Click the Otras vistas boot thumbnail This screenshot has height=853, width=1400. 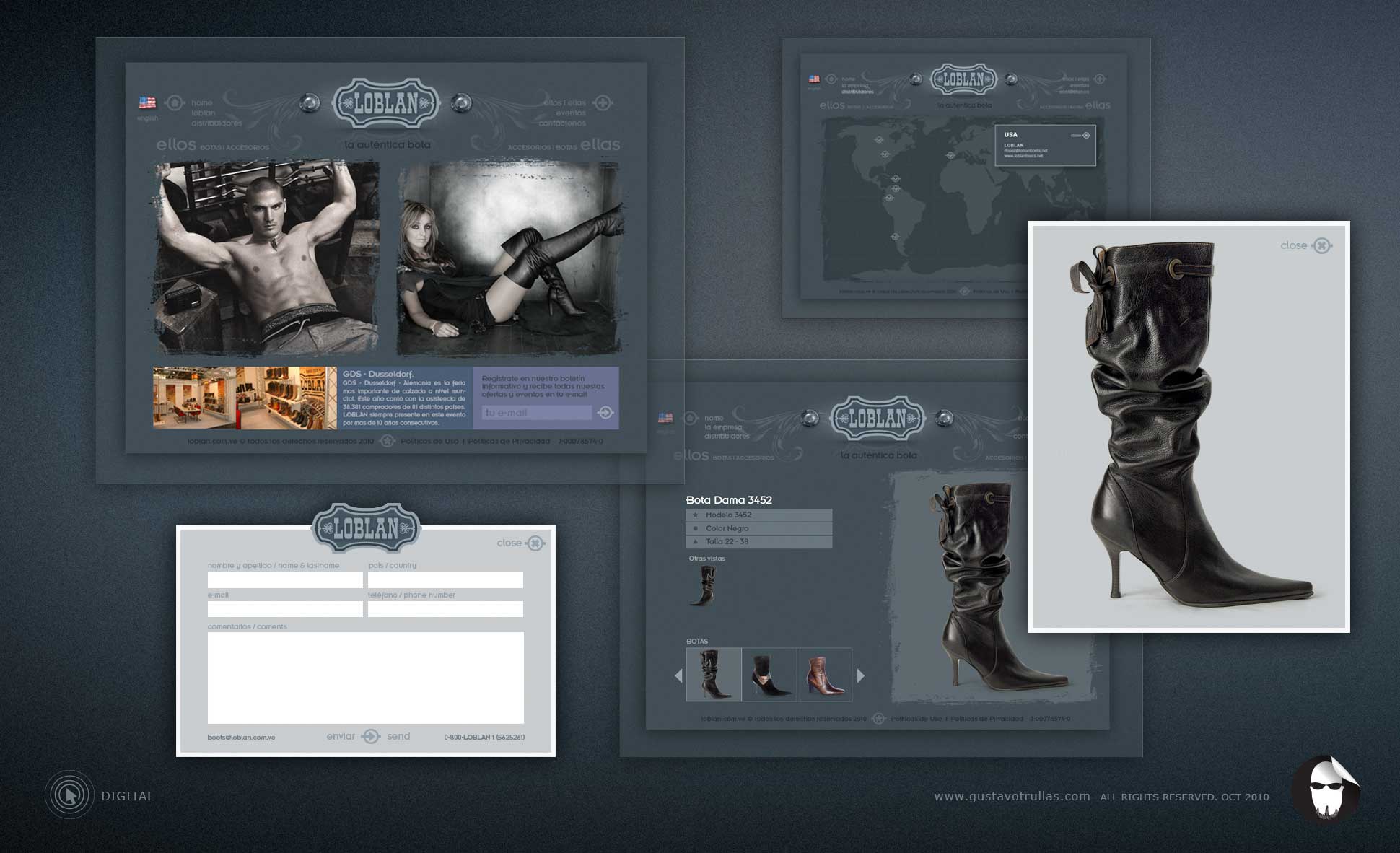[703, 585]
